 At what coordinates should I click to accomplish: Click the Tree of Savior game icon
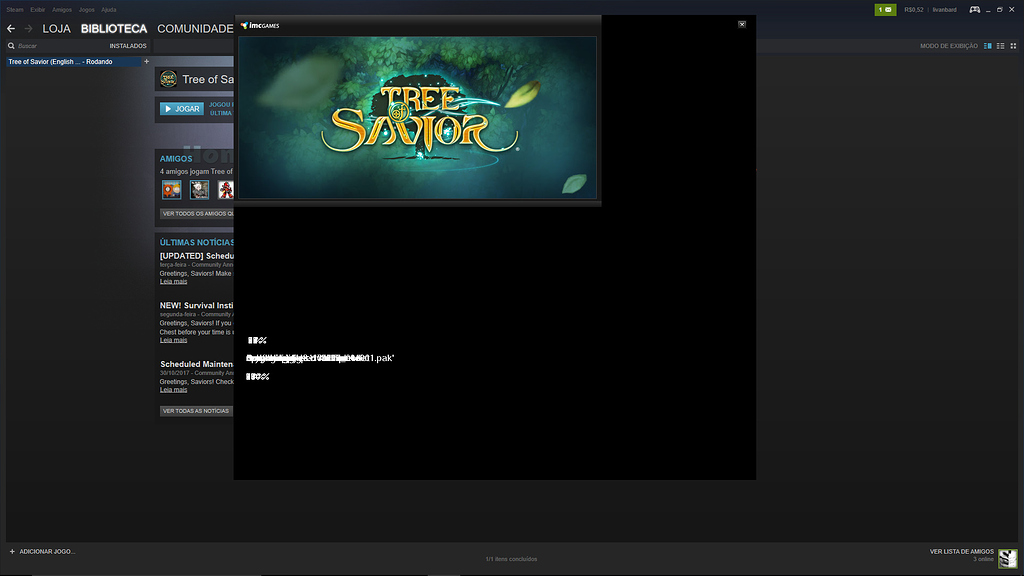click(x=169, y=79)
